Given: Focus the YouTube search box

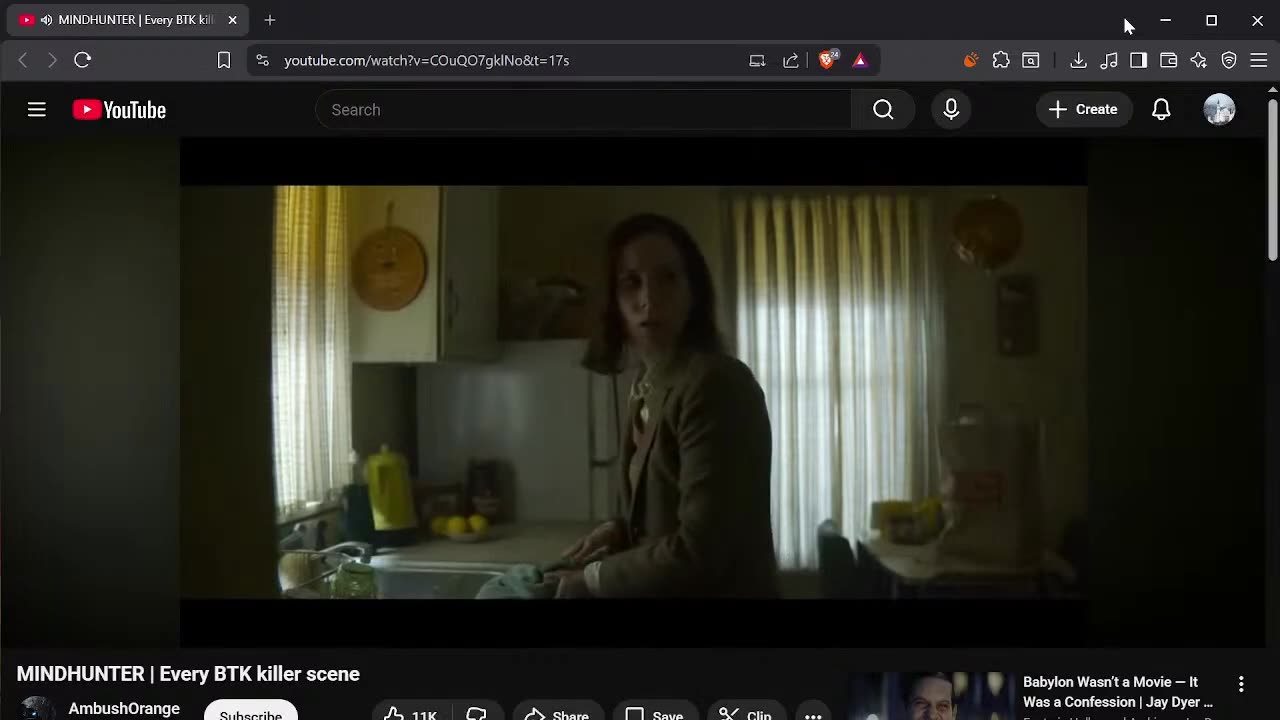Looking at the screenshot, I should pos(584,110).
